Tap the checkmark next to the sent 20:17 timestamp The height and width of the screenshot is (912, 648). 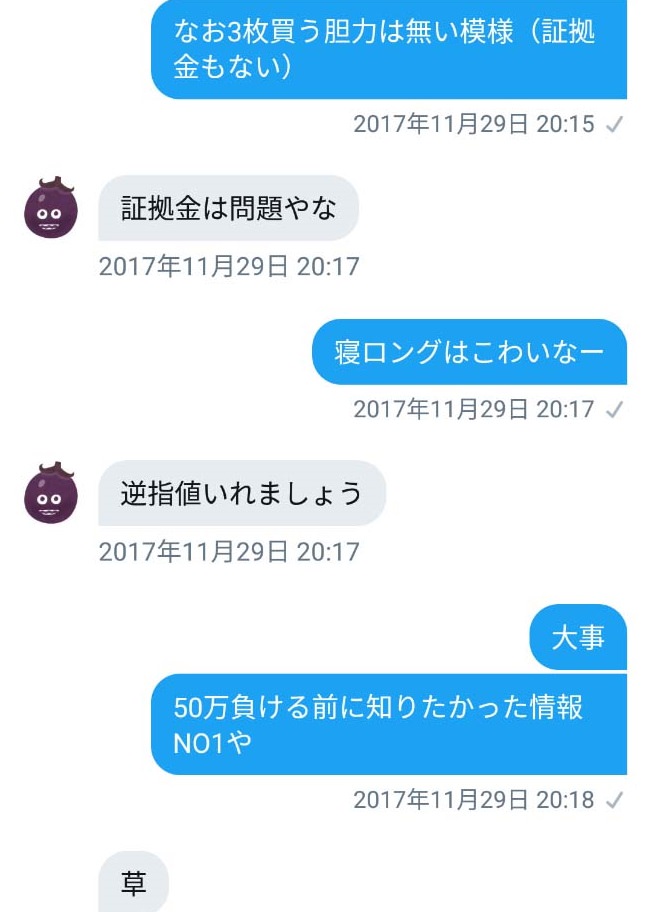[614, 409]
